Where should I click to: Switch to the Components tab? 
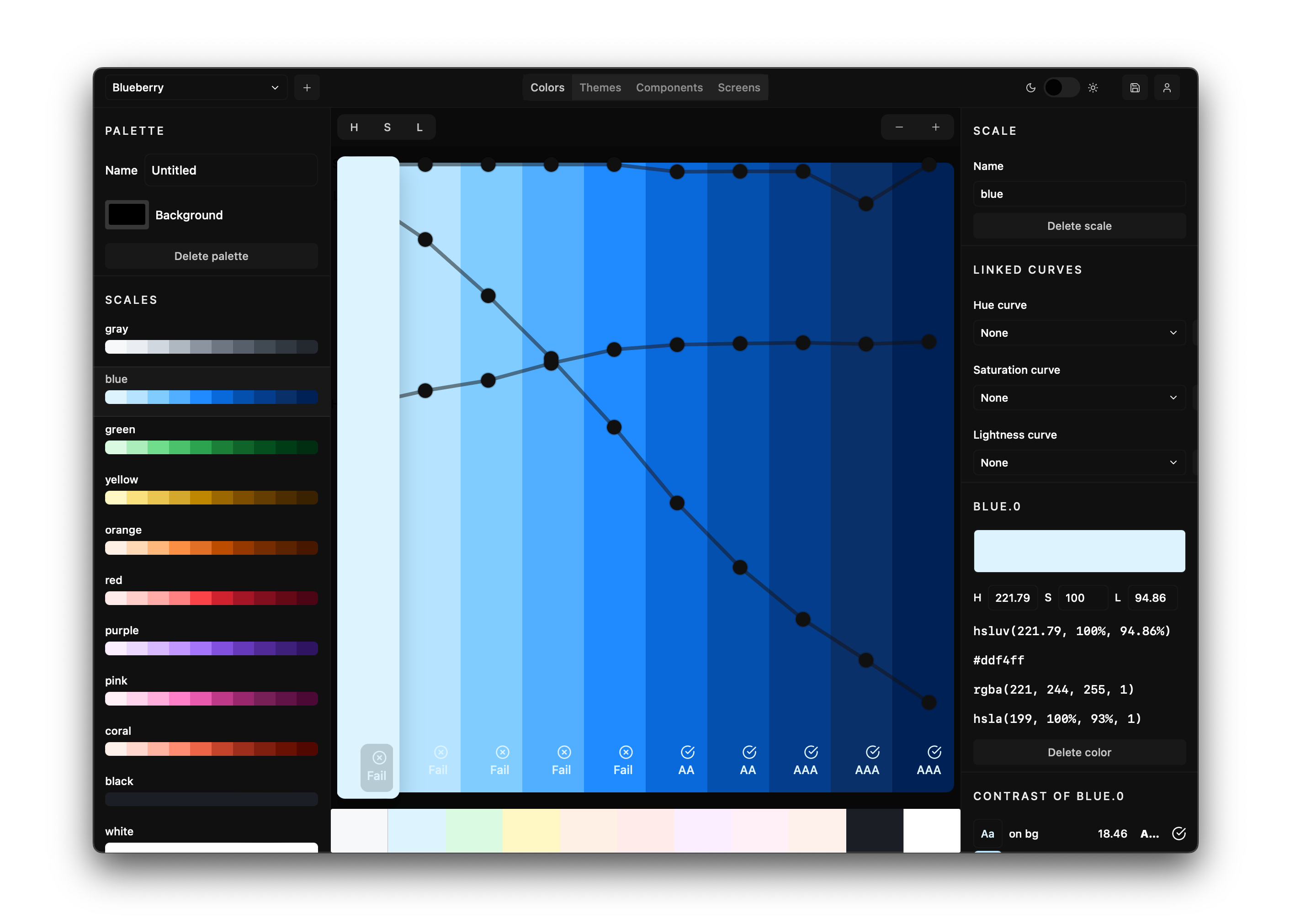[x=669, y=88]
